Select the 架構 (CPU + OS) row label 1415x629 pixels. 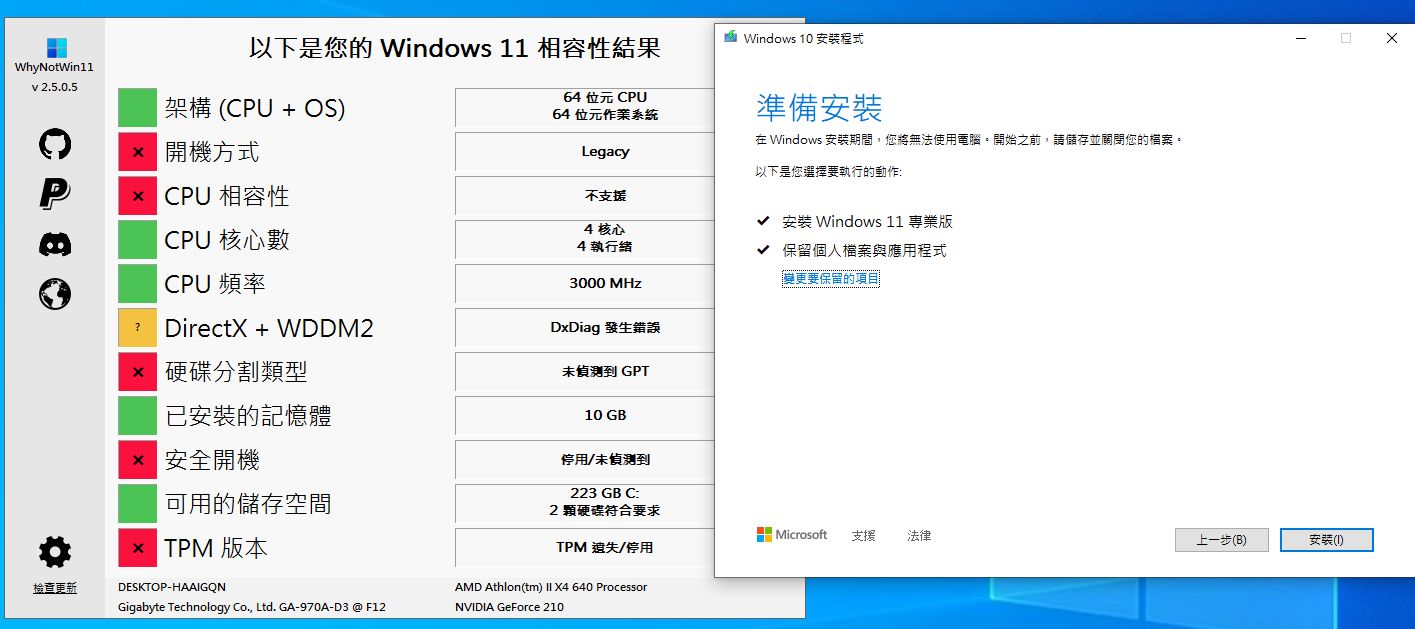point(255,108)
